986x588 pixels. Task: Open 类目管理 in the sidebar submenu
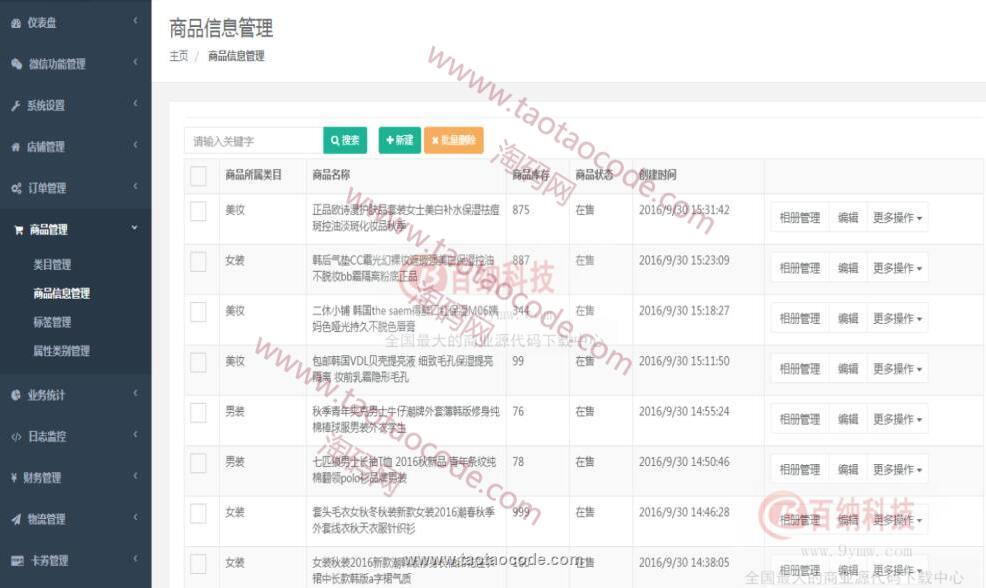pos(52,265)
